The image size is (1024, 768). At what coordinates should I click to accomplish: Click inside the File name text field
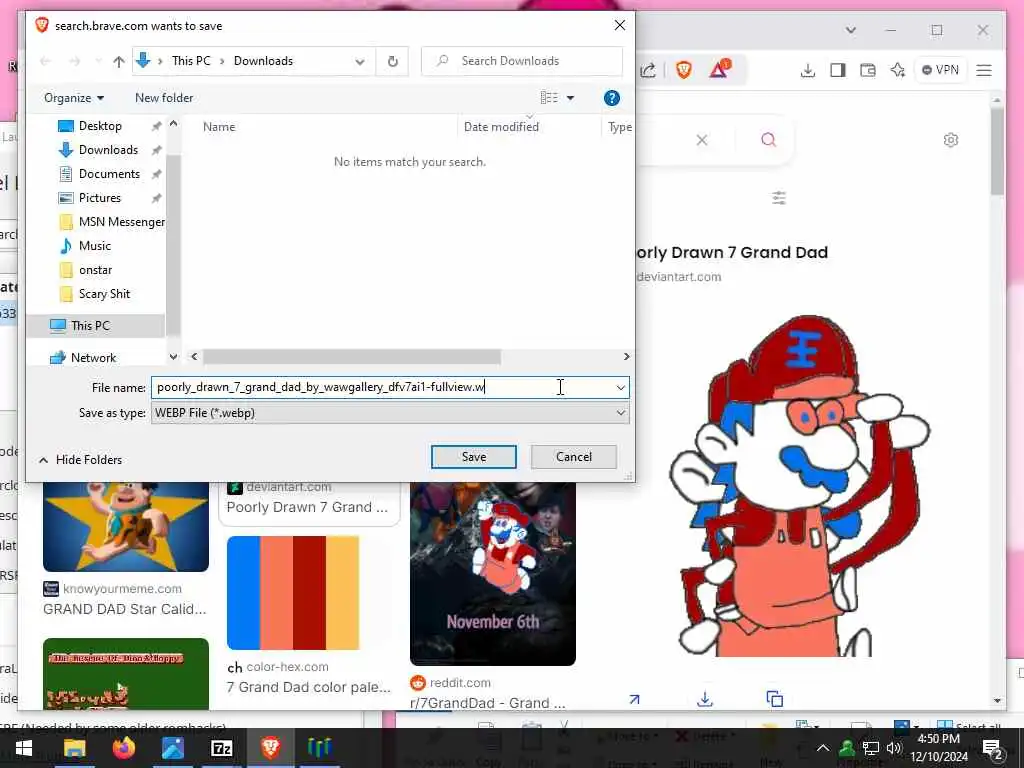(382, 387)
